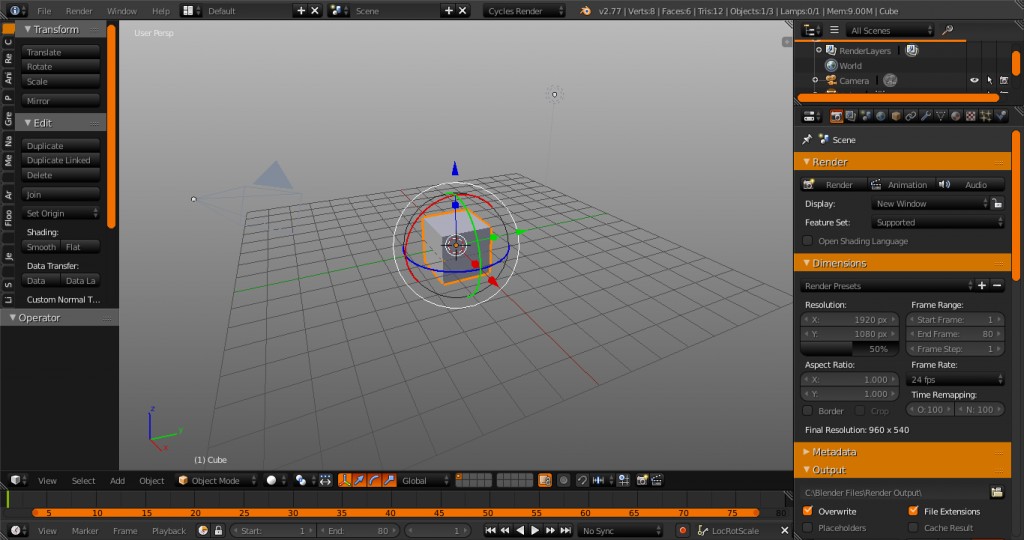
Task: Enable Open Shading Language checkbox
Action: click(808, 241)
